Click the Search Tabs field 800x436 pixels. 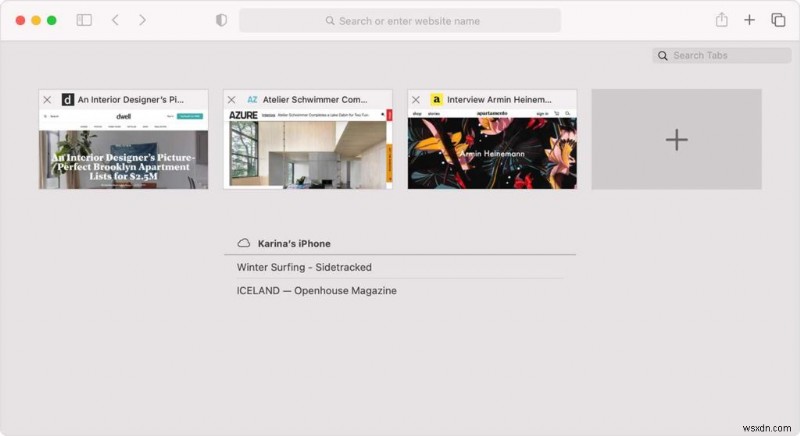[721, 56]
